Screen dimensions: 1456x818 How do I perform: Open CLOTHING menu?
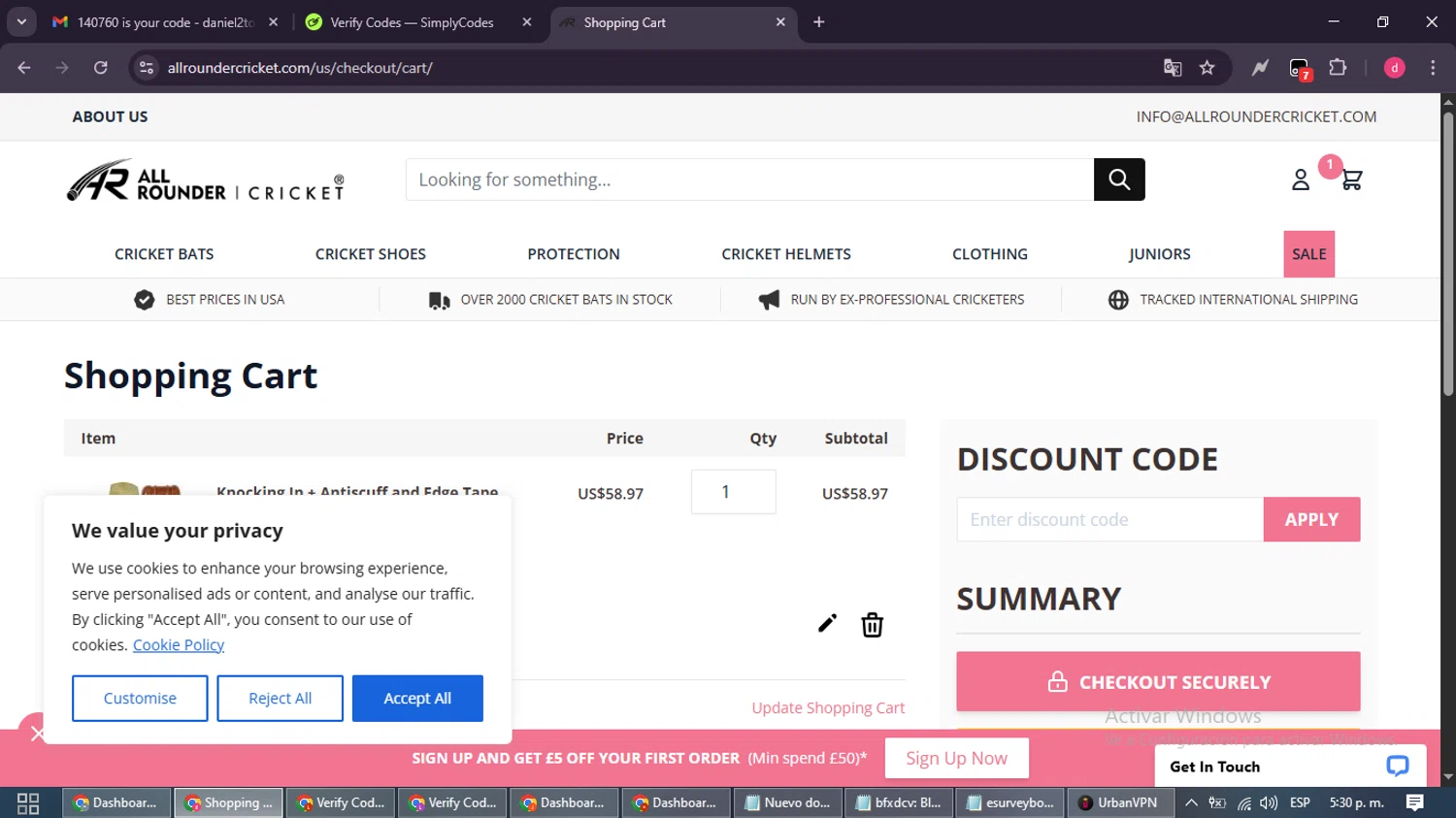[990, 254]
